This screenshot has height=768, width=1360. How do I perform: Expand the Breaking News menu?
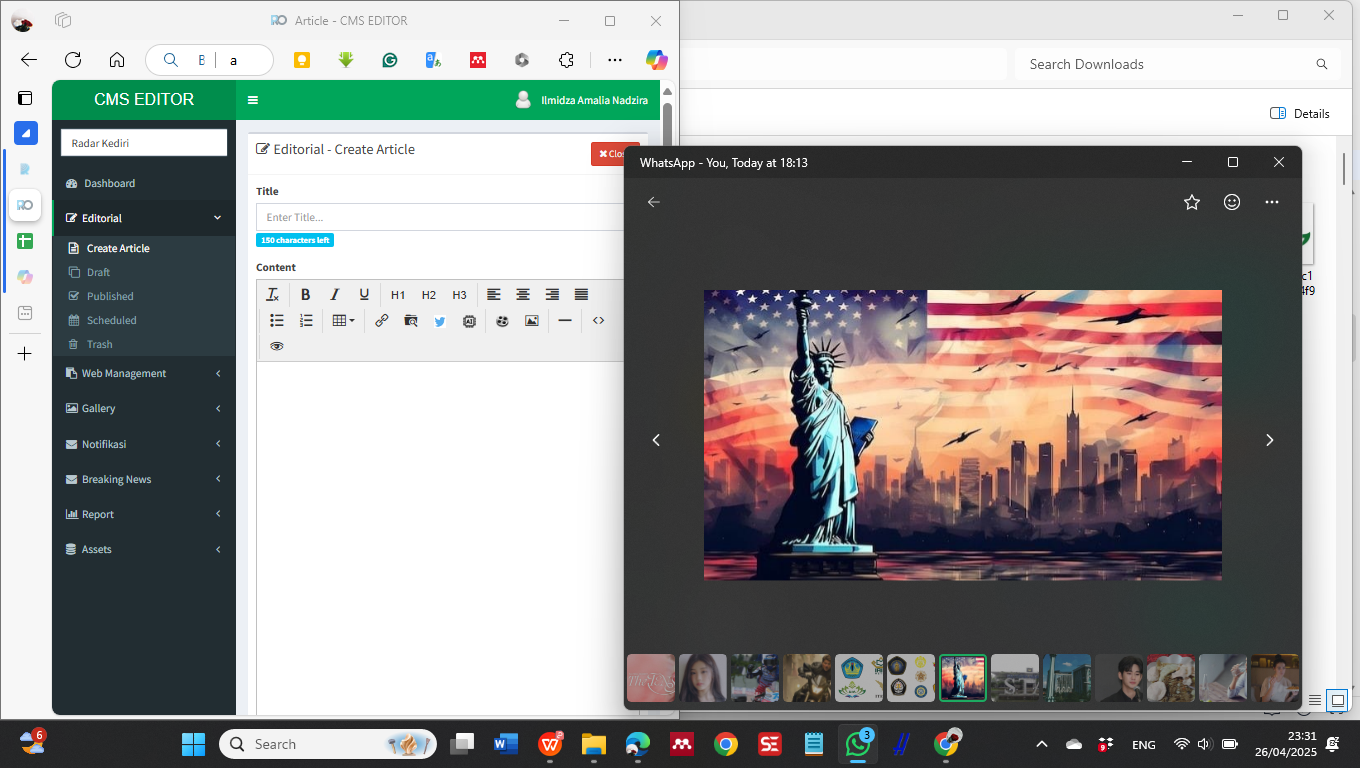click(144, 479)
